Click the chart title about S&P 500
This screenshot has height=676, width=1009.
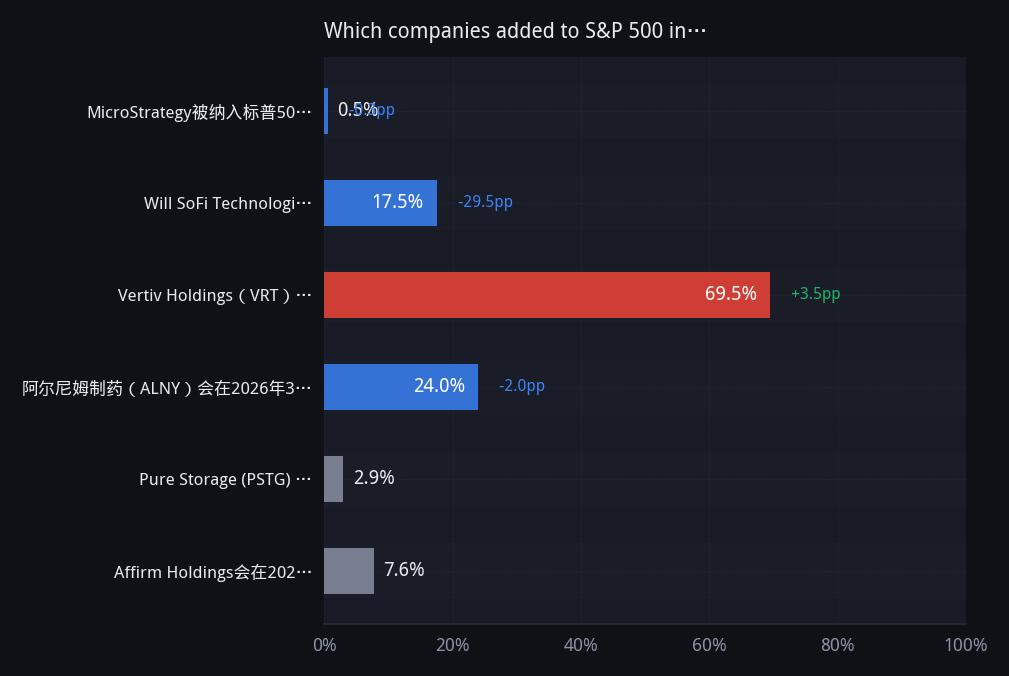coord(515,30)
